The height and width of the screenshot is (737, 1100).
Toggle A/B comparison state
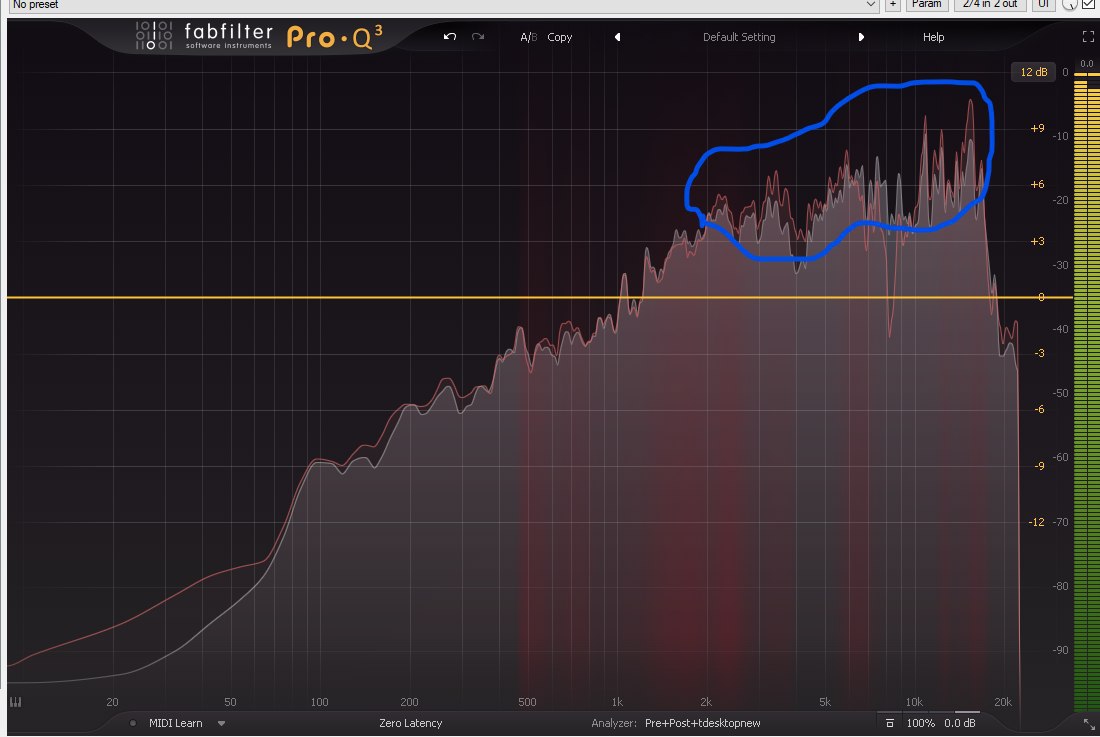(x=528, y=37)
